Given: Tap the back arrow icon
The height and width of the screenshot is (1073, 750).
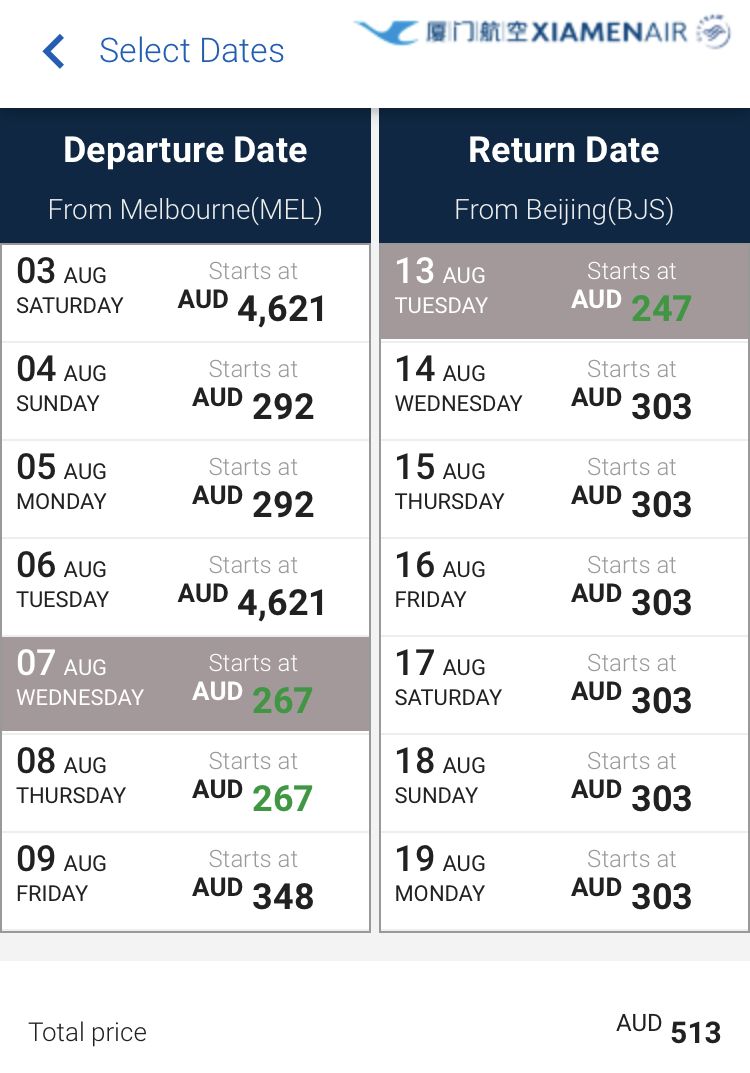Looking at the screenshot, I should point(54,51).
